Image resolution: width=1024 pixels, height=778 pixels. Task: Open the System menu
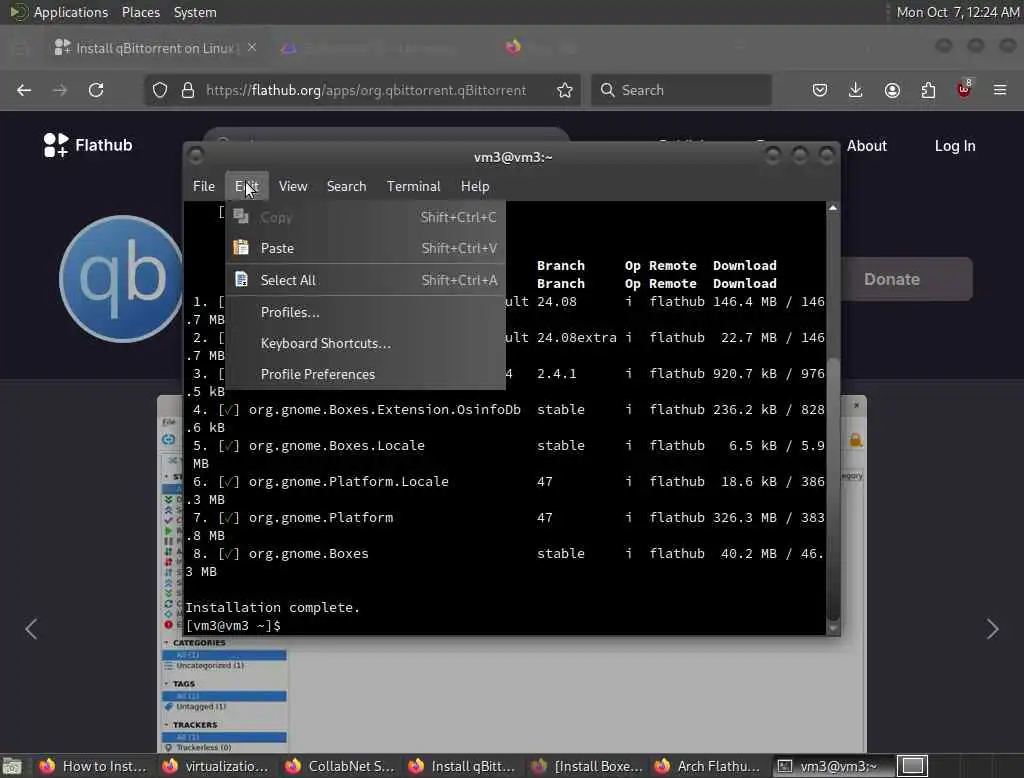195,12
